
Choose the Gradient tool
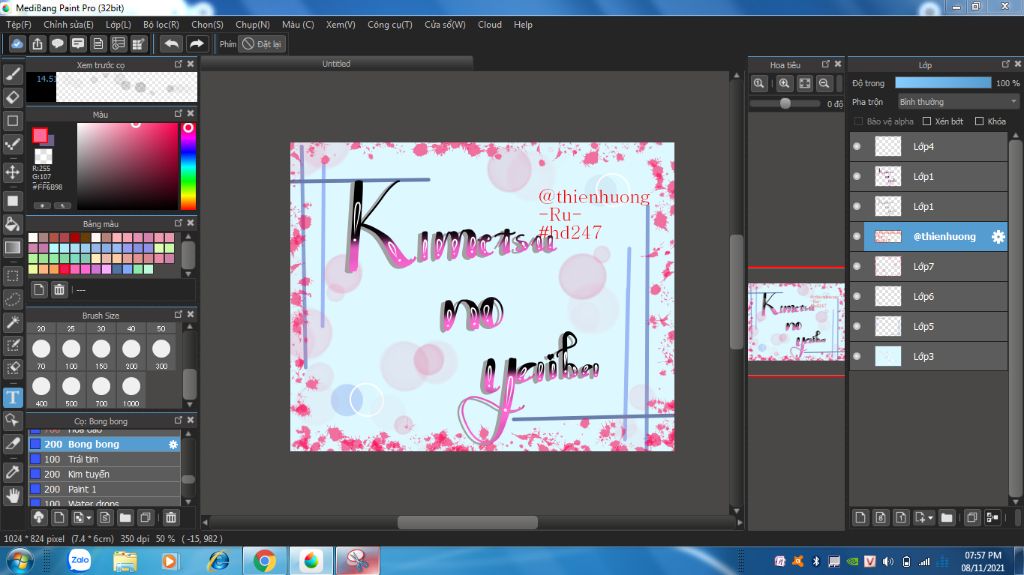tap(12, 248)
